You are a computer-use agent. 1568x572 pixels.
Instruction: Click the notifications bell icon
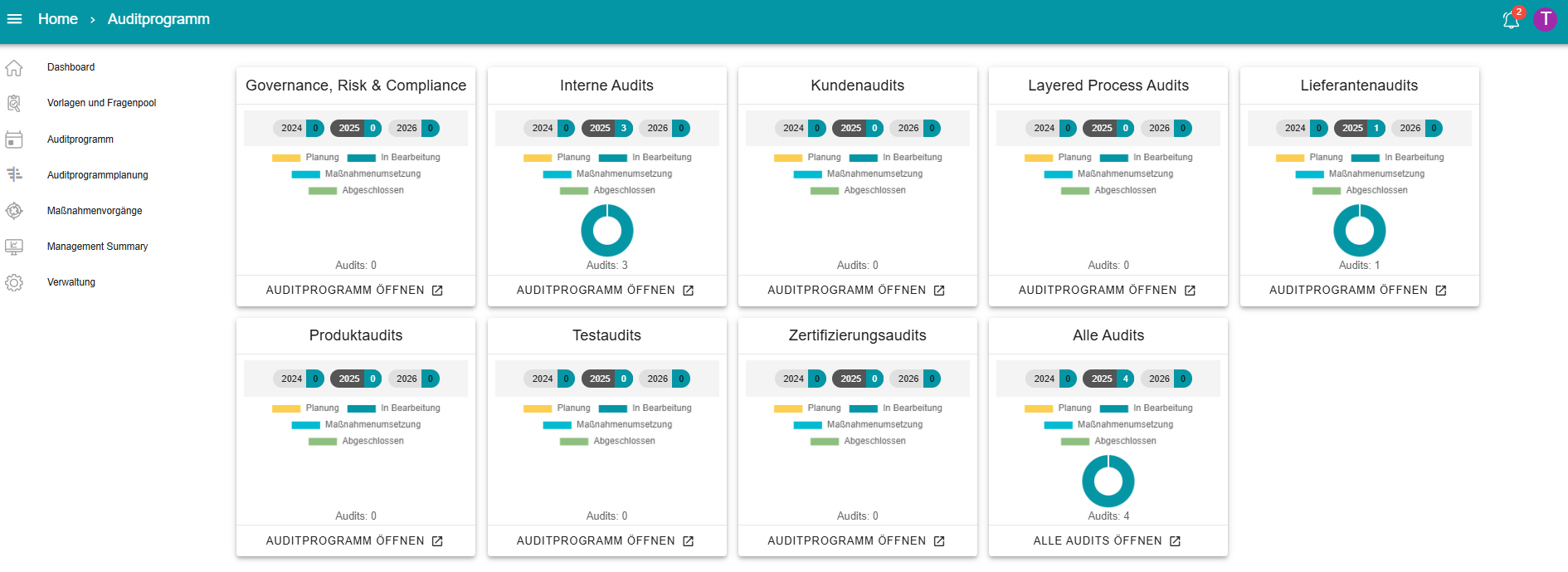tap(1511, 20)
